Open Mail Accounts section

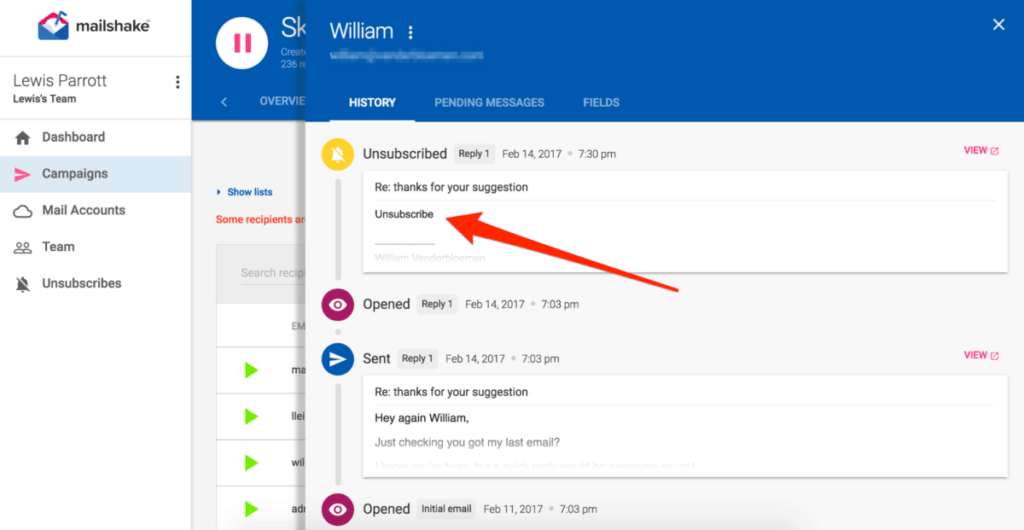click(x=95, y=210)
